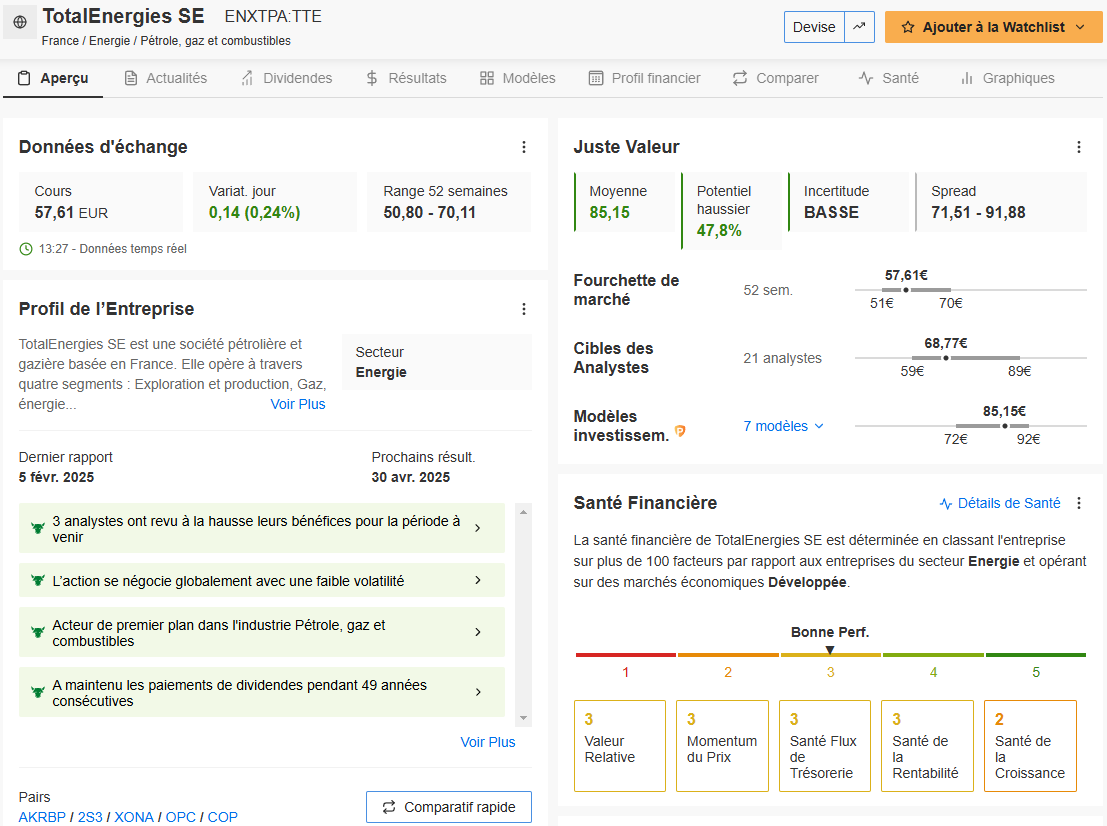1107x826 pixels.
Task: Click the Pro badge icon by Modèles investissem.
Action: (x=681, y=431)
